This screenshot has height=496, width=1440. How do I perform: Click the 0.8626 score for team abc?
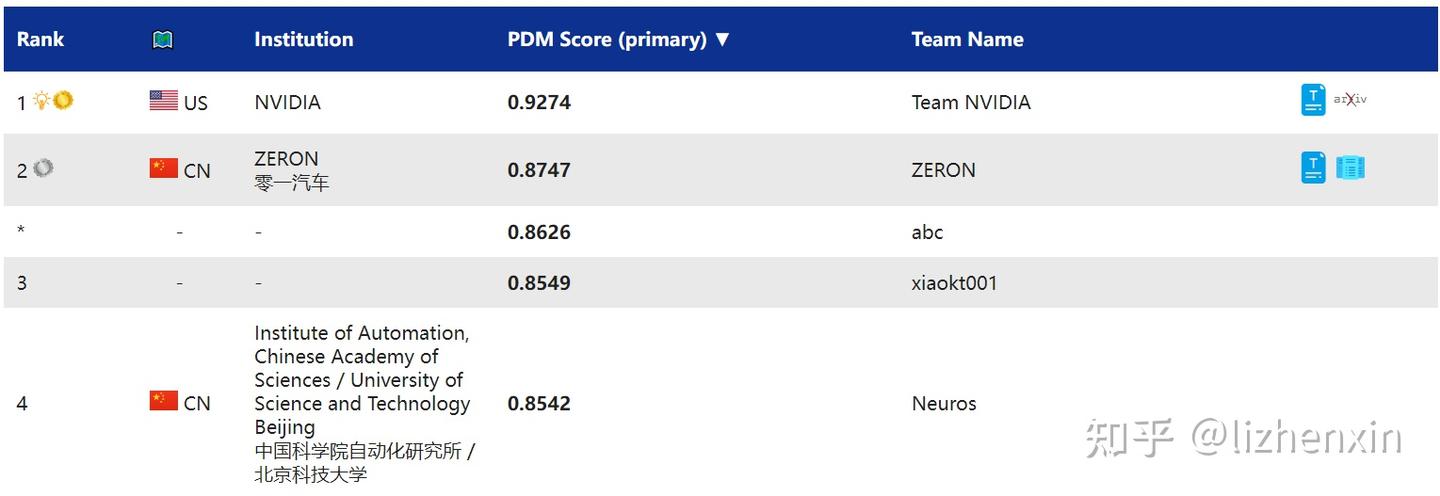539,232
